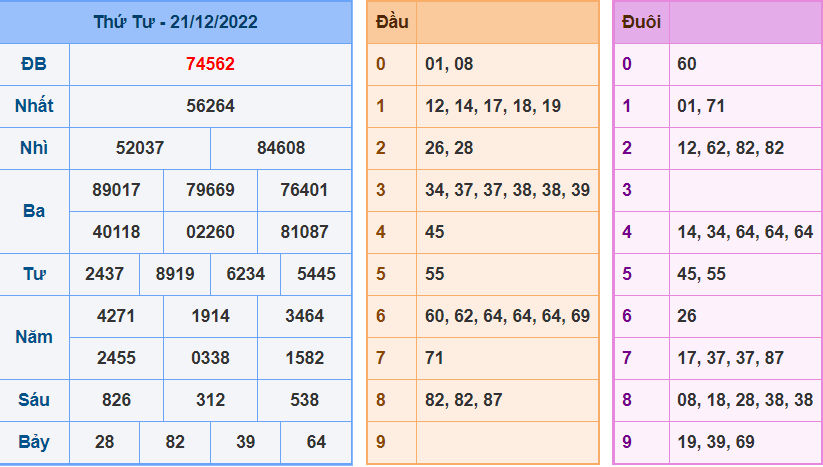Click the fifth prize number 2455
The height and width of the screenshot is (467, 823).
[116, 358]
